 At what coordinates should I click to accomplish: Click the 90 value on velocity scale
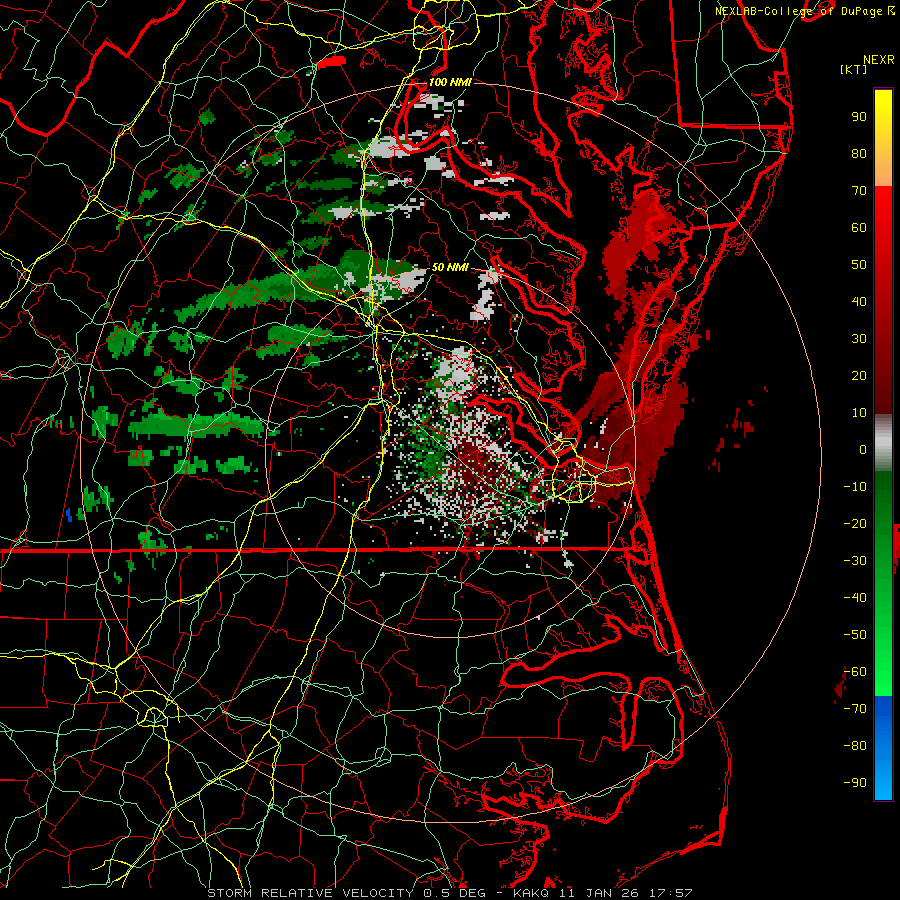click(x=859, y=117)
